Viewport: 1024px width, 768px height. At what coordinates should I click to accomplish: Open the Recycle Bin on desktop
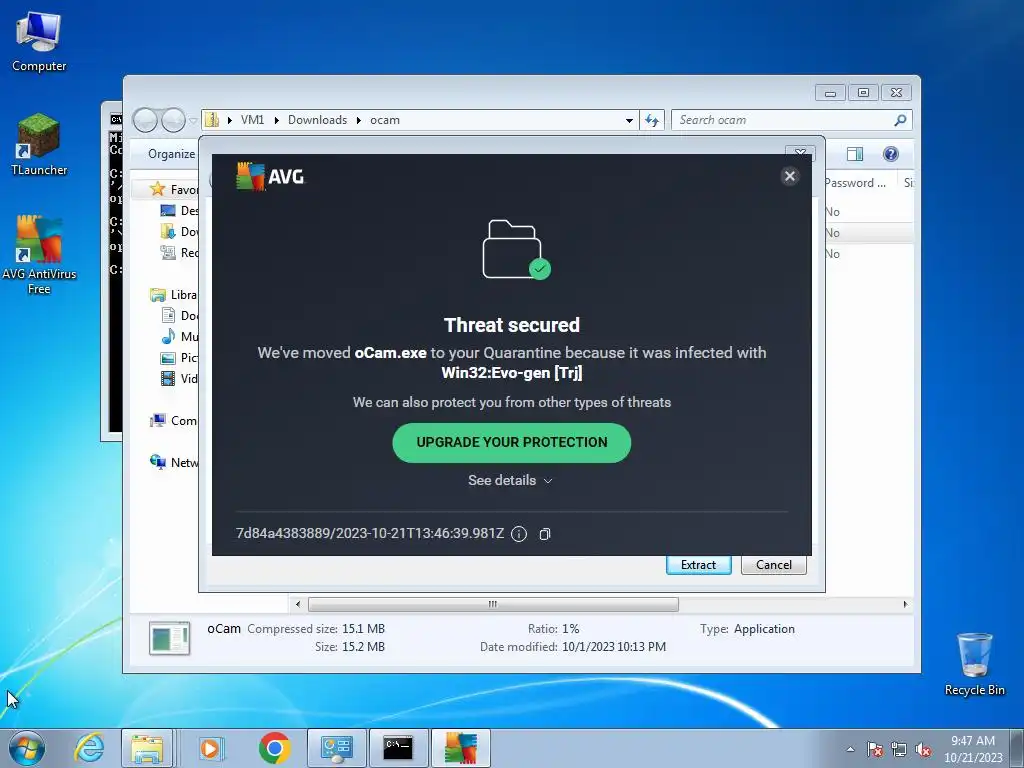click(974, 664)
